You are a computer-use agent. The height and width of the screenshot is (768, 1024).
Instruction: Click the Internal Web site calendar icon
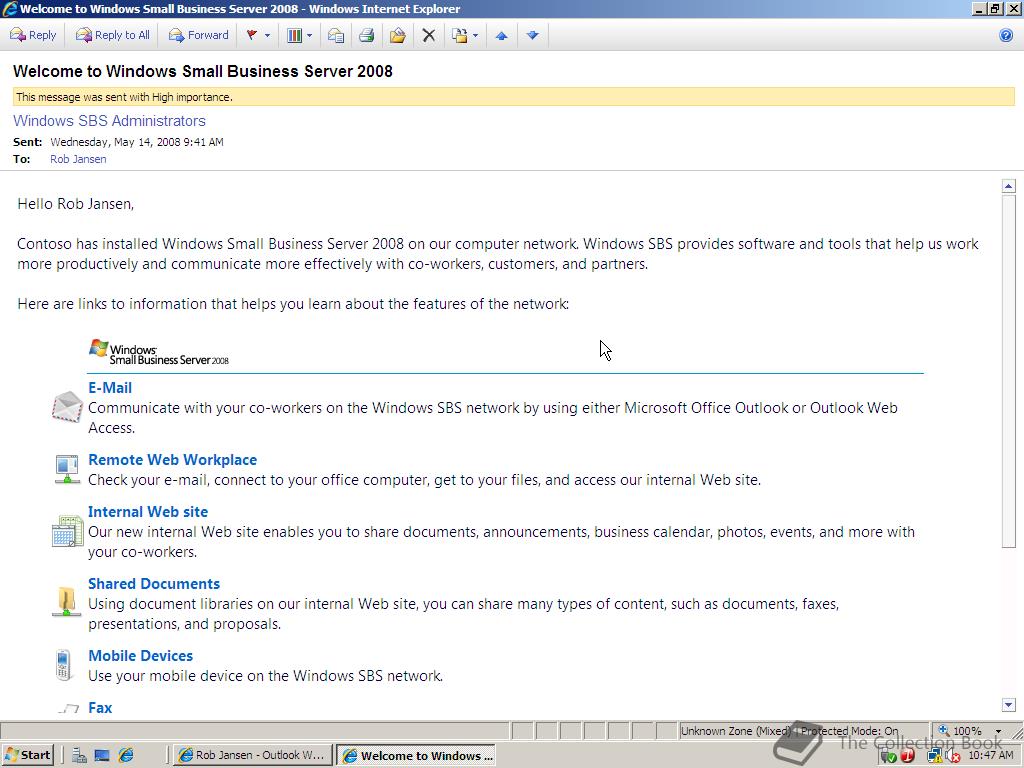tap(67, 530)
